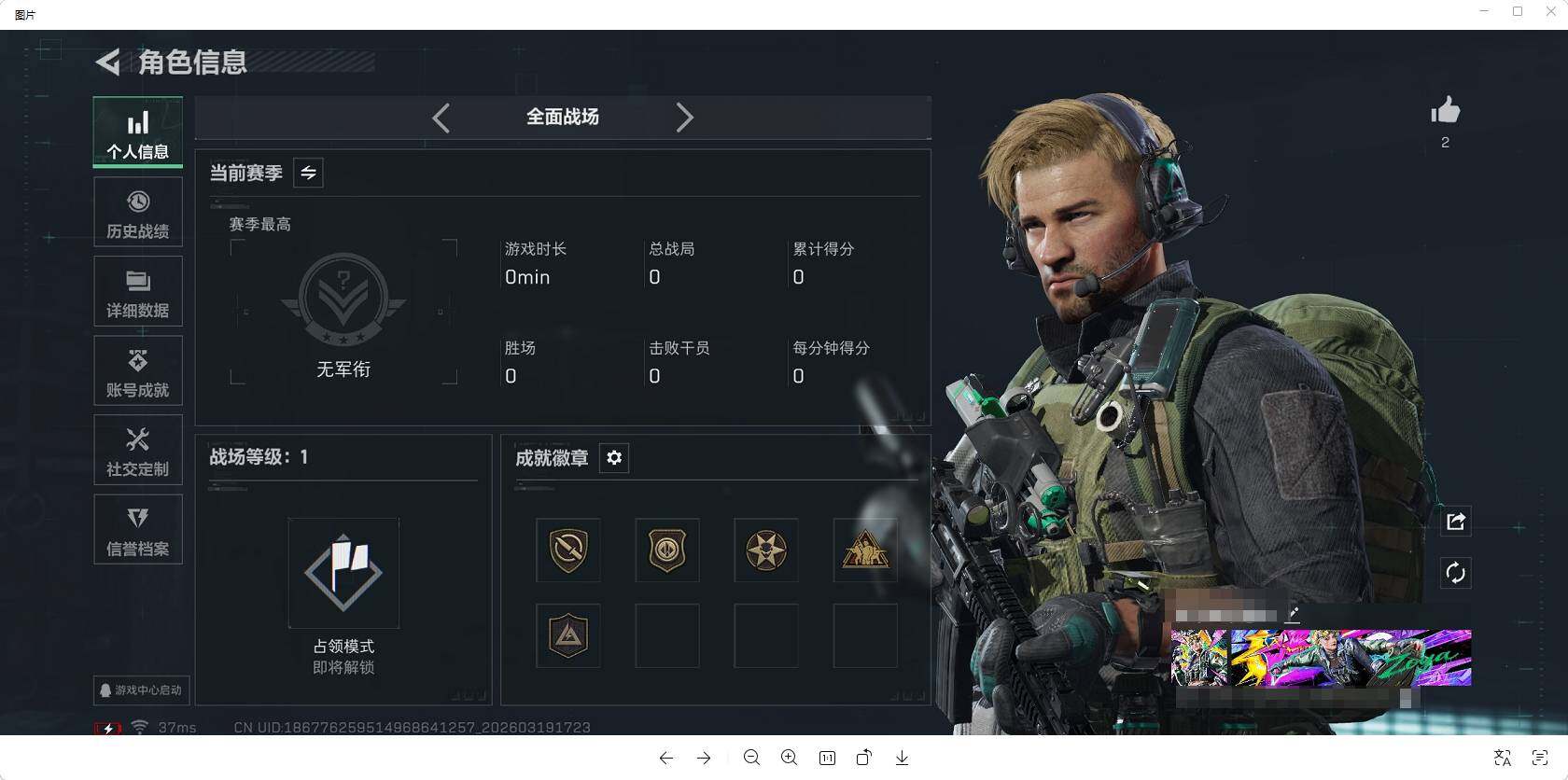Switch to previous game mode chevron
Viewport: 1568px width, 780px height.
coord(441,118)
